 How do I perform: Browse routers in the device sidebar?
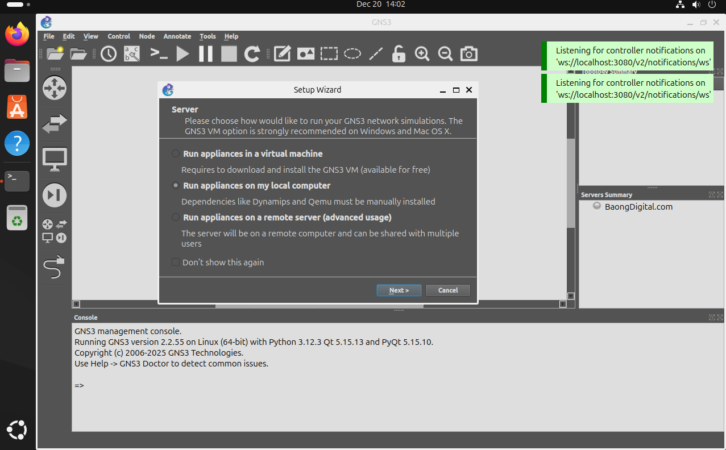click(54, 87)
